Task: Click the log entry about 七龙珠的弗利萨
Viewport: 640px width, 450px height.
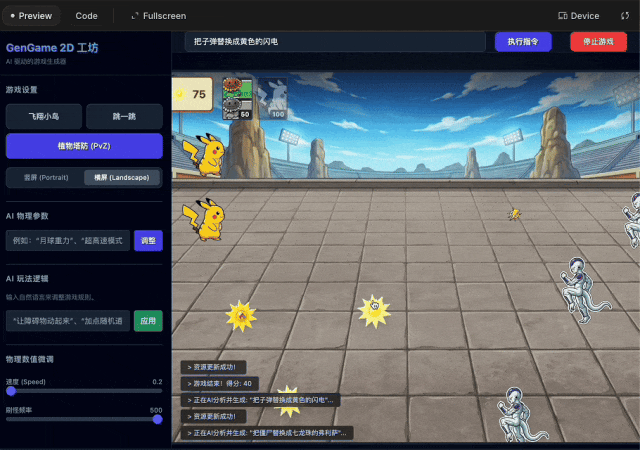Action: (267, 433)
